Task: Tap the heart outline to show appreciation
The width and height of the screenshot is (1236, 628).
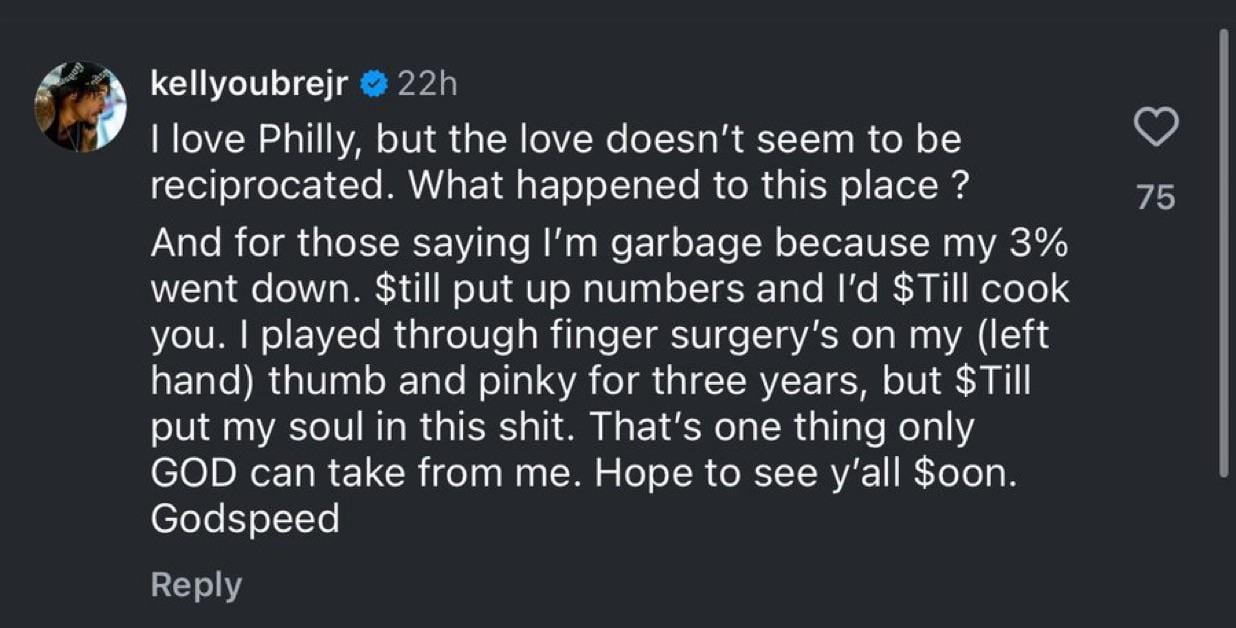Action: coord(1158,127)
